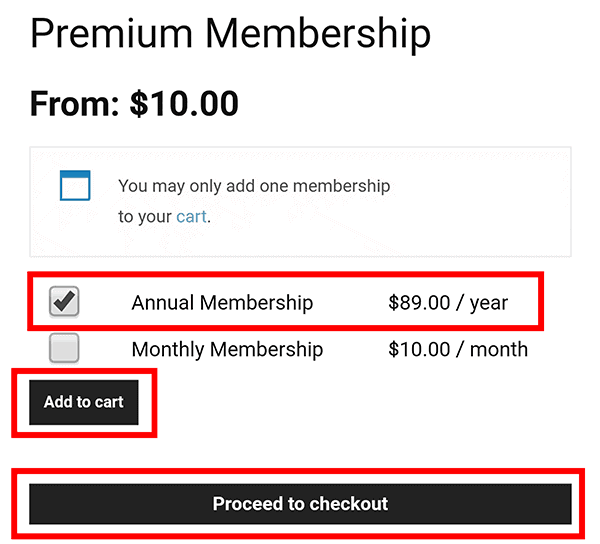Click the From: label before price
Screen dimensions: 600x544
(x=75, y=103)
